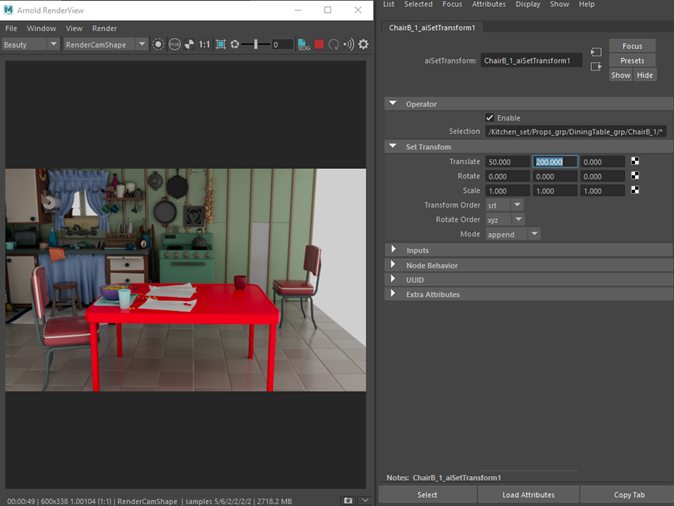Viewport: 674px width, 506px height.
Task: Open the Arnold render log icon
Action: (x=303, y=44)
